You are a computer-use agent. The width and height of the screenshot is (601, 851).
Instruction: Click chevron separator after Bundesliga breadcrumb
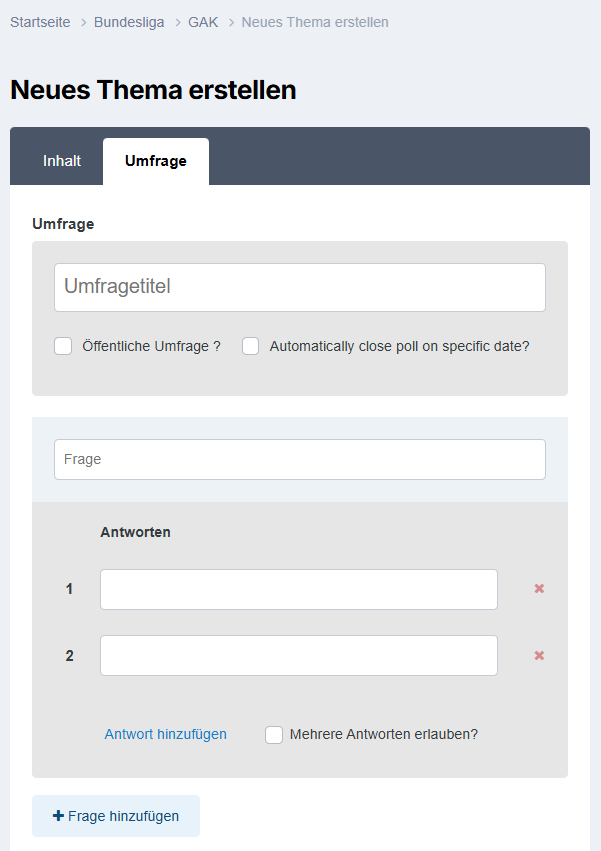(x=178, y=23)
